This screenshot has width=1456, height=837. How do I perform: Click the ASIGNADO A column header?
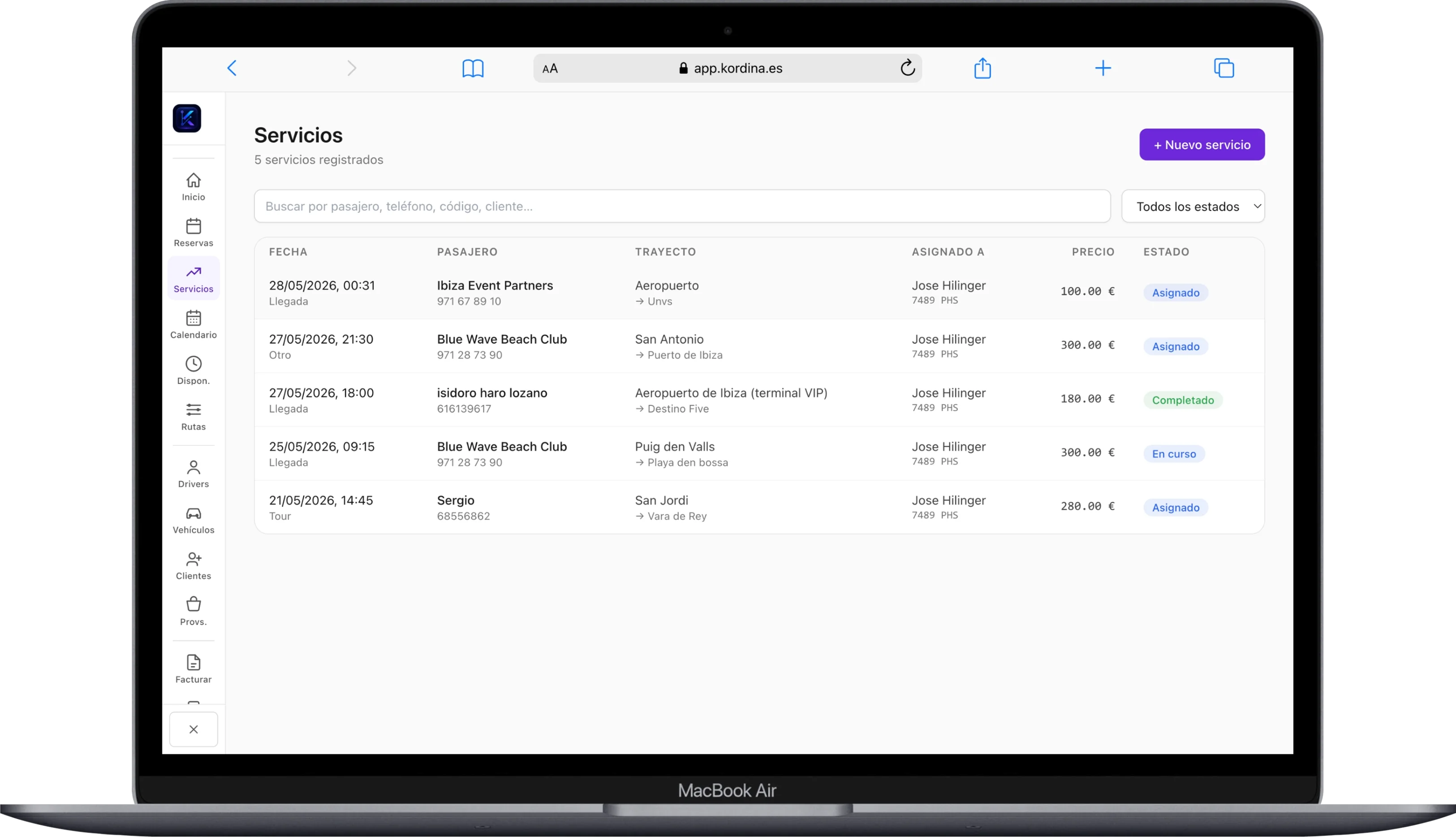[948, 252]
